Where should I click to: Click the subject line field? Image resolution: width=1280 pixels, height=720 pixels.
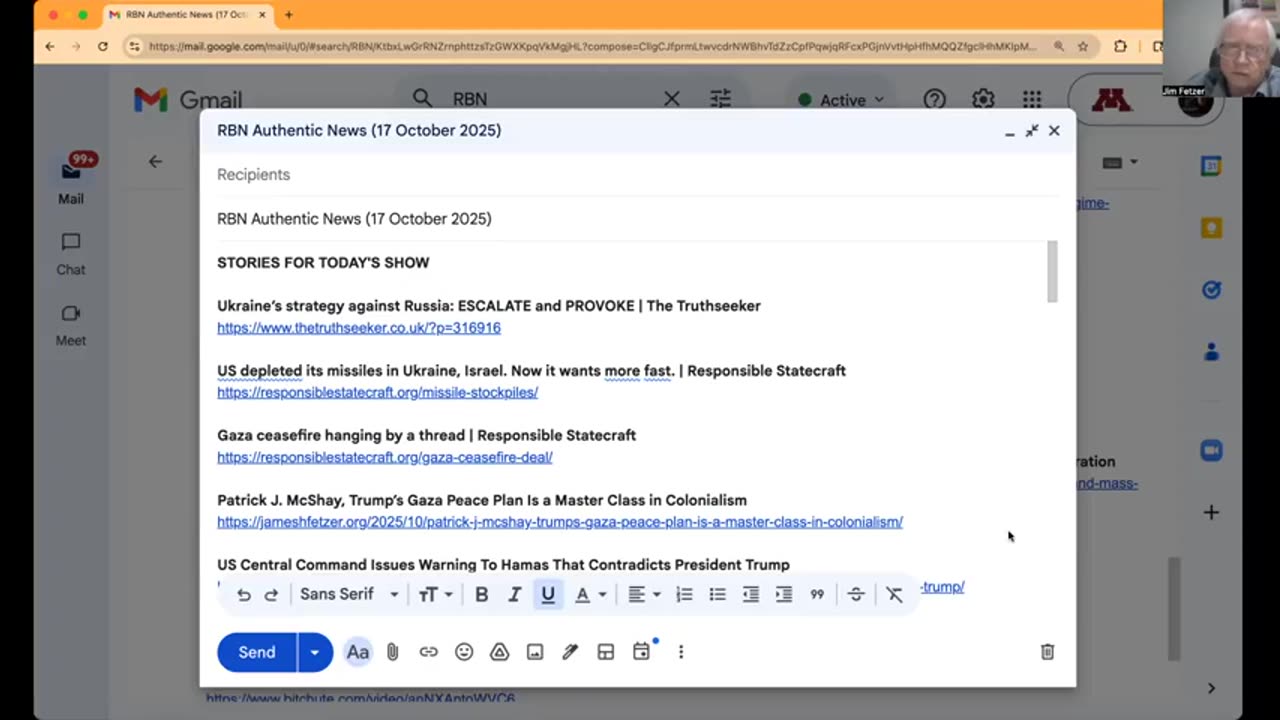638,218
